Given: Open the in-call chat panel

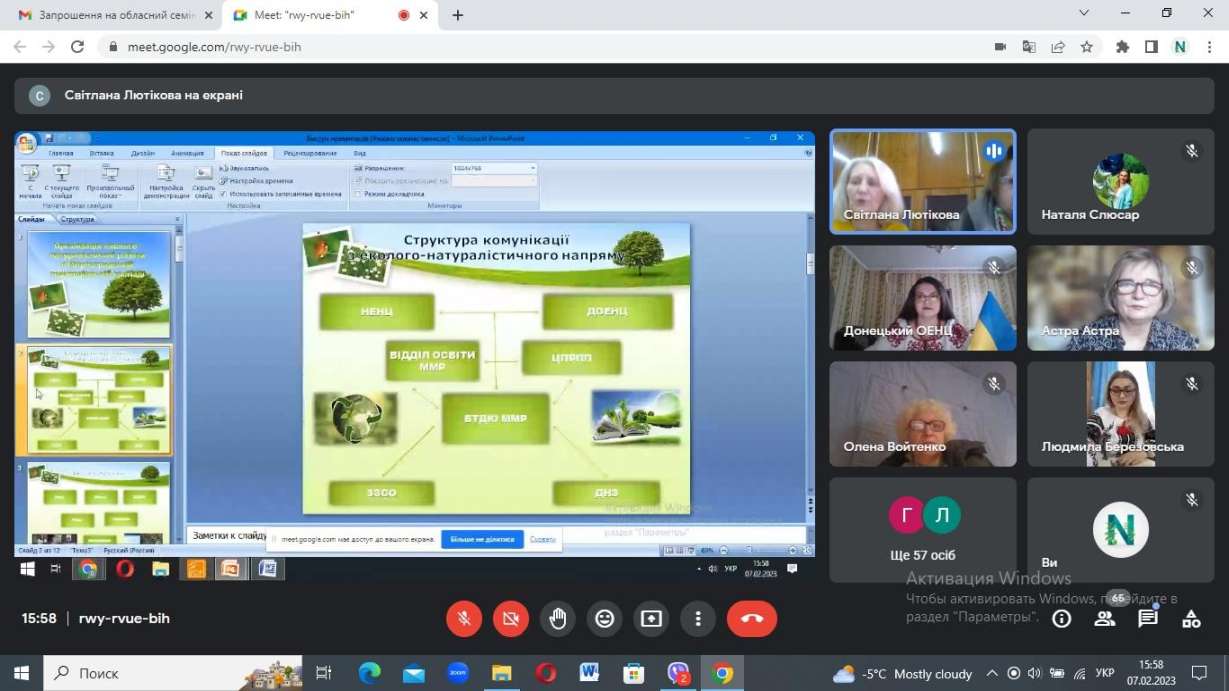Looking at the screenshot, I should (x=1148, y=619).
